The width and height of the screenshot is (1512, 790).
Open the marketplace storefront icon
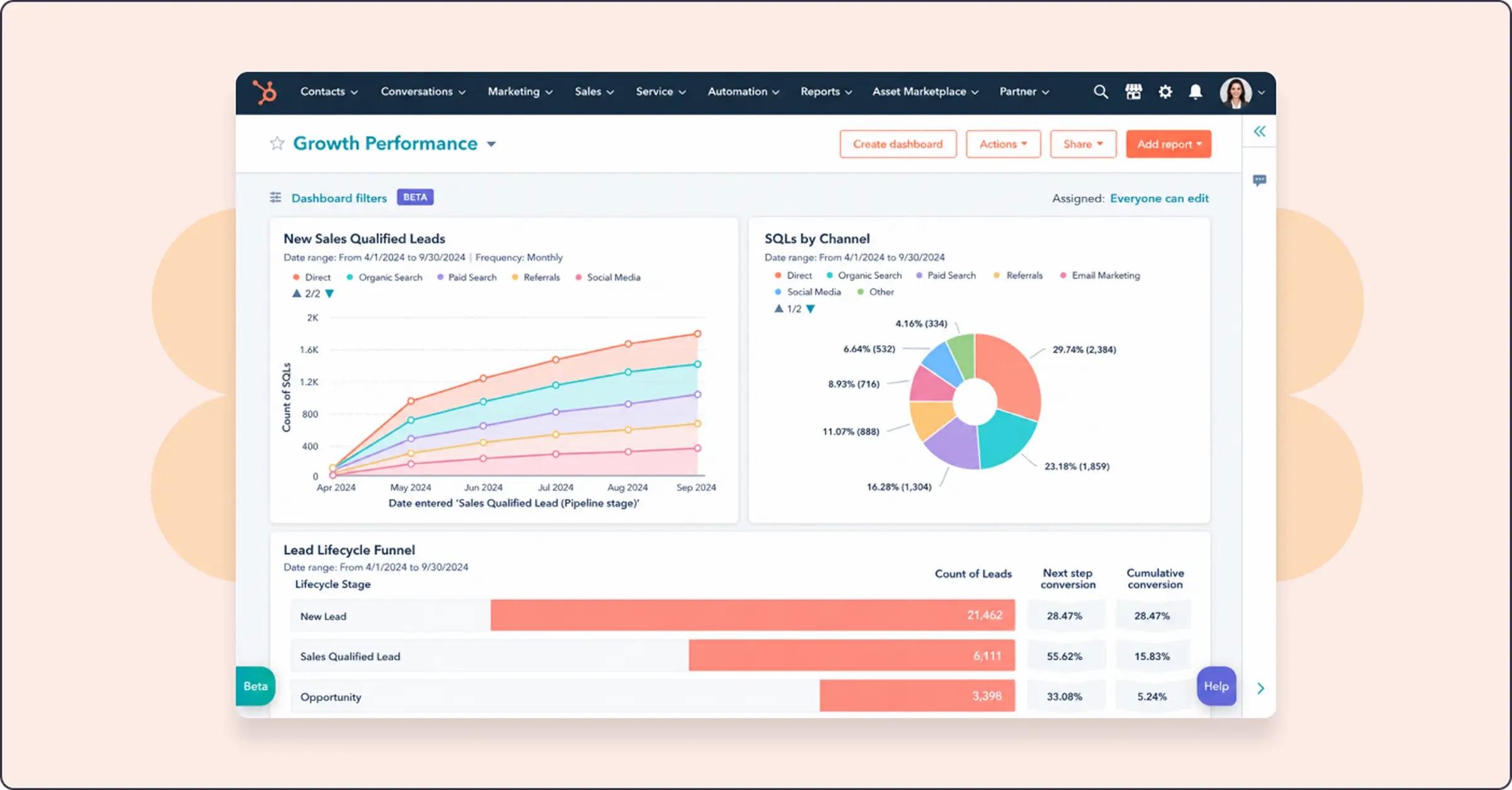(x=1133, y=92)
